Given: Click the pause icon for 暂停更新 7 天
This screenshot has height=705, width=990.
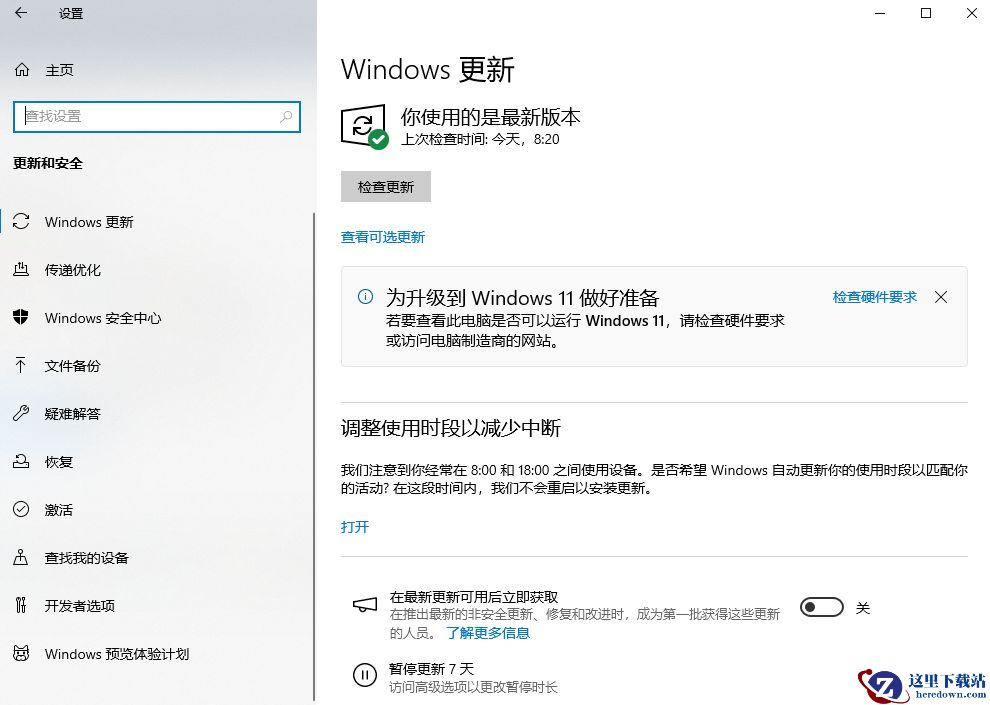Looking at the screenshot, I should (365, 675).
